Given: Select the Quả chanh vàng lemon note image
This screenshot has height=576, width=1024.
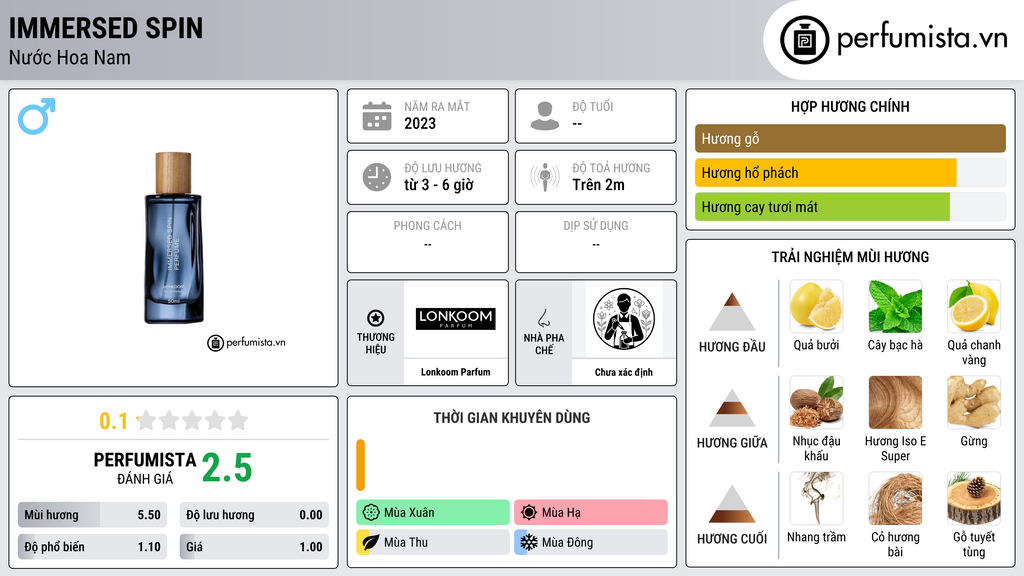Looking at the screenshot, I should pos(974,306).
